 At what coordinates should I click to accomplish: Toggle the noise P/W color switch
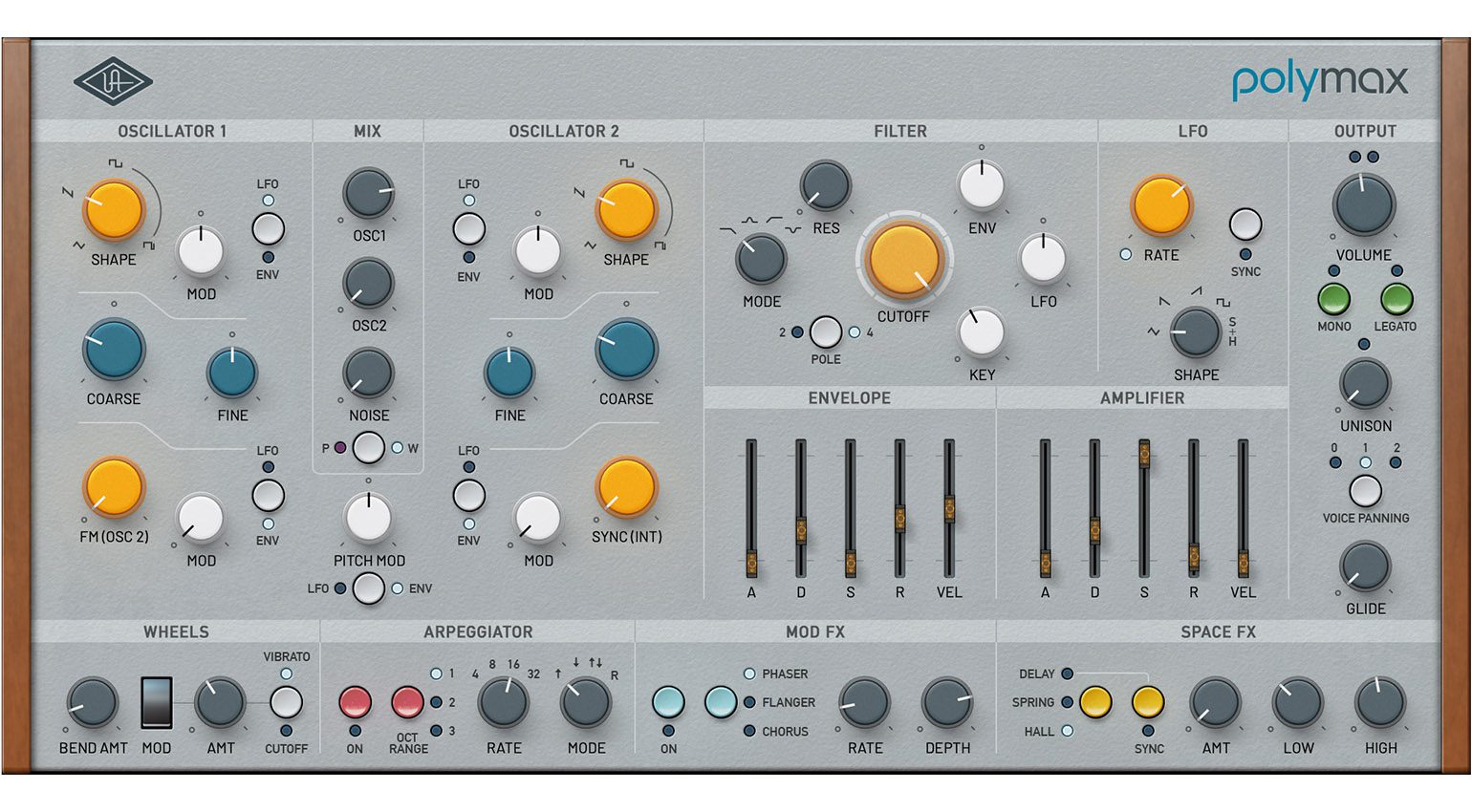coord(369,447)
